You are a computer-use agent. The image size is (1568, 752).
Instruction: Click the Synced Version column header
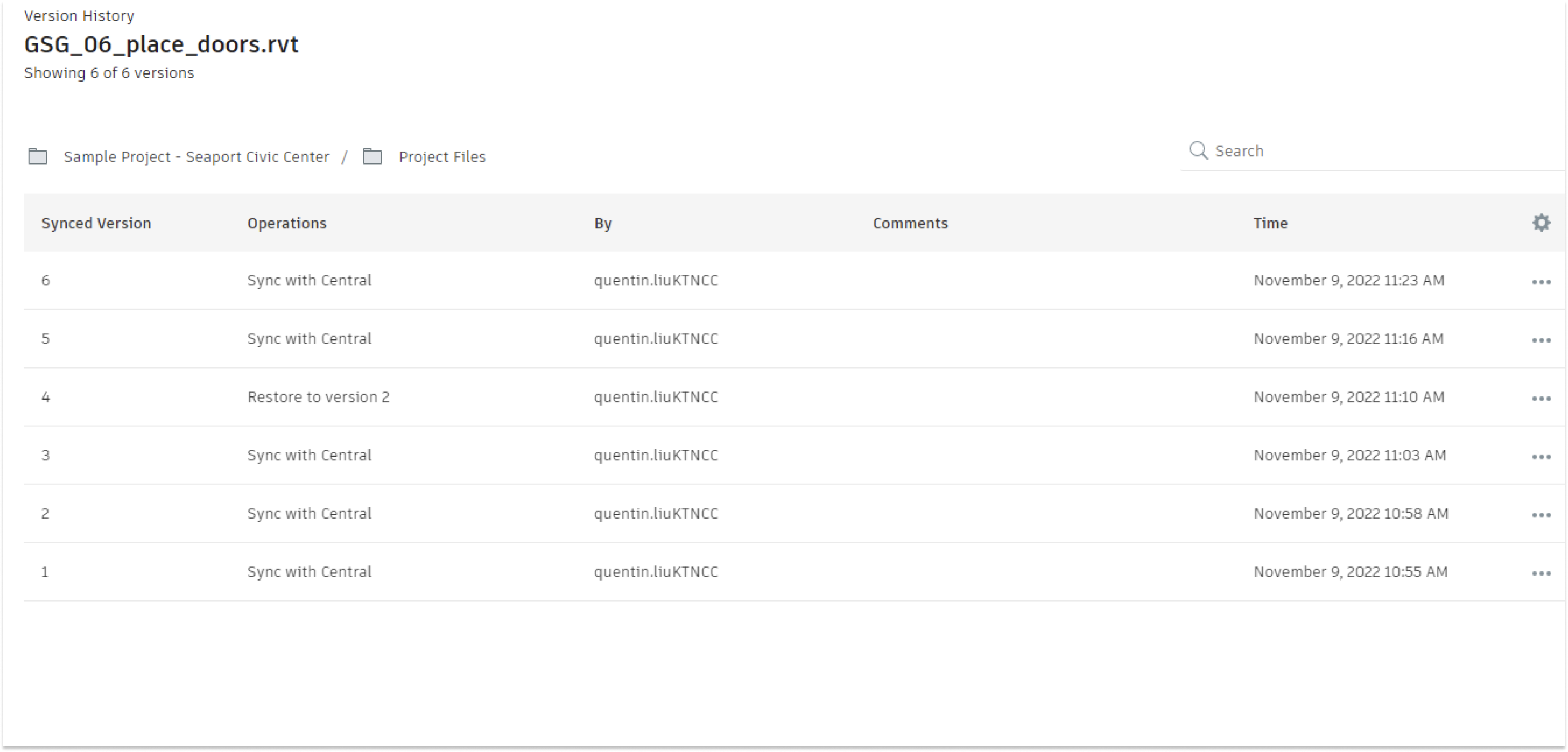(96, 223)
